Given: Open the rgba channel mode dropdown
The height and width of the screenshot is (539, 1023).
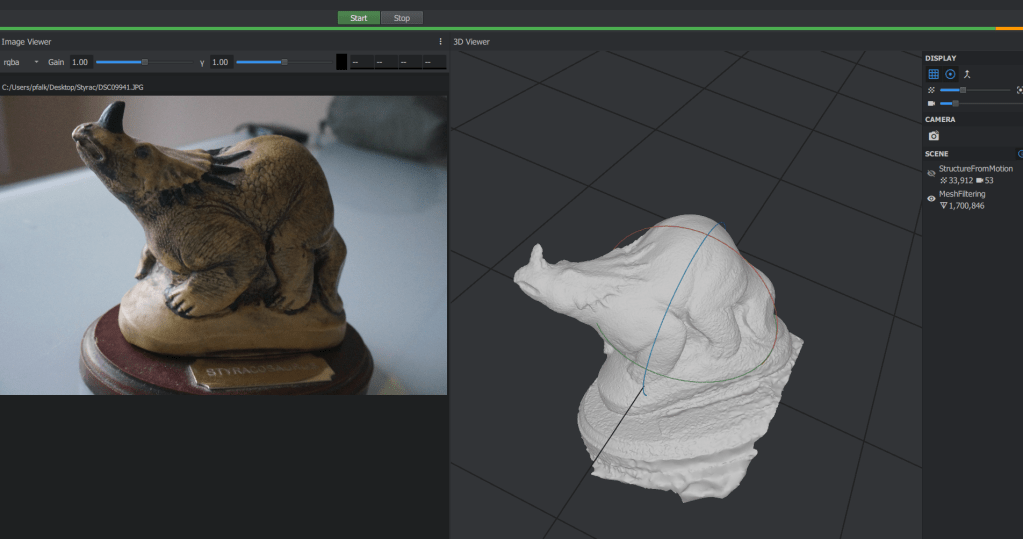Looking at the screenshot, I should coord(21,62).
